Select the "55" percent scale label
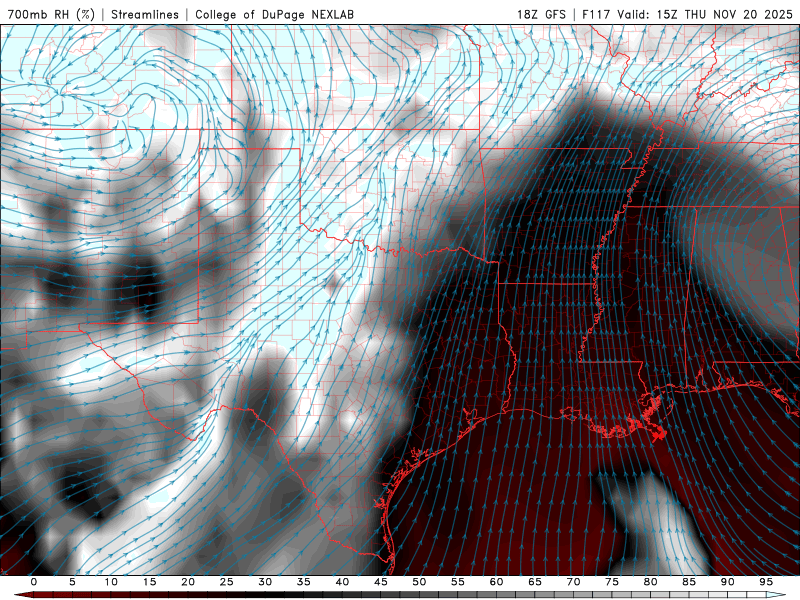 tap(458, 582)
